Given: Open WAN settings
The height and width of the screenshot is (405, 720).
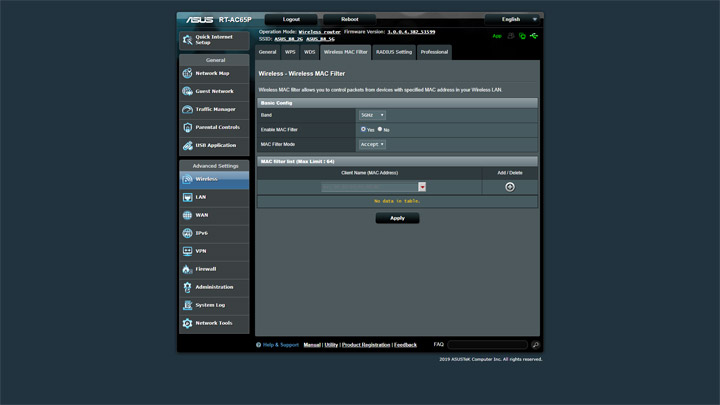Looking at the screenshot, I should pos(214,215).
